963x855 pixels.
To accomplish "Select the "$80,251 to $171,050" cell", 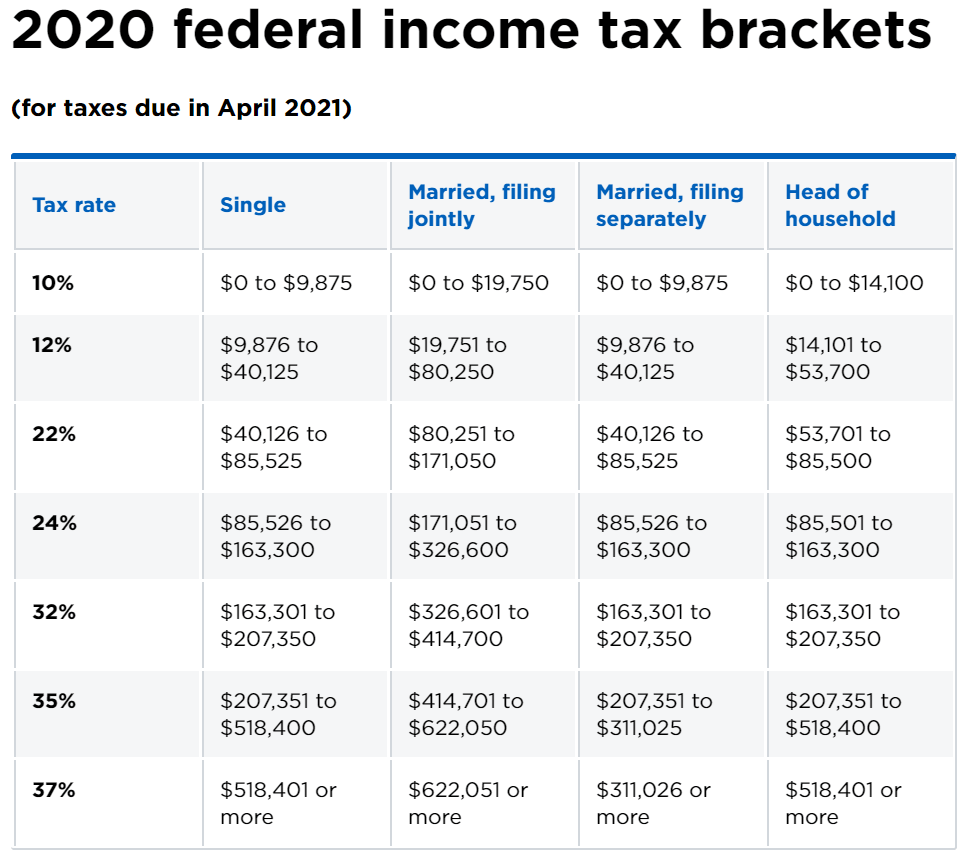I will click(x=462, y=447).
